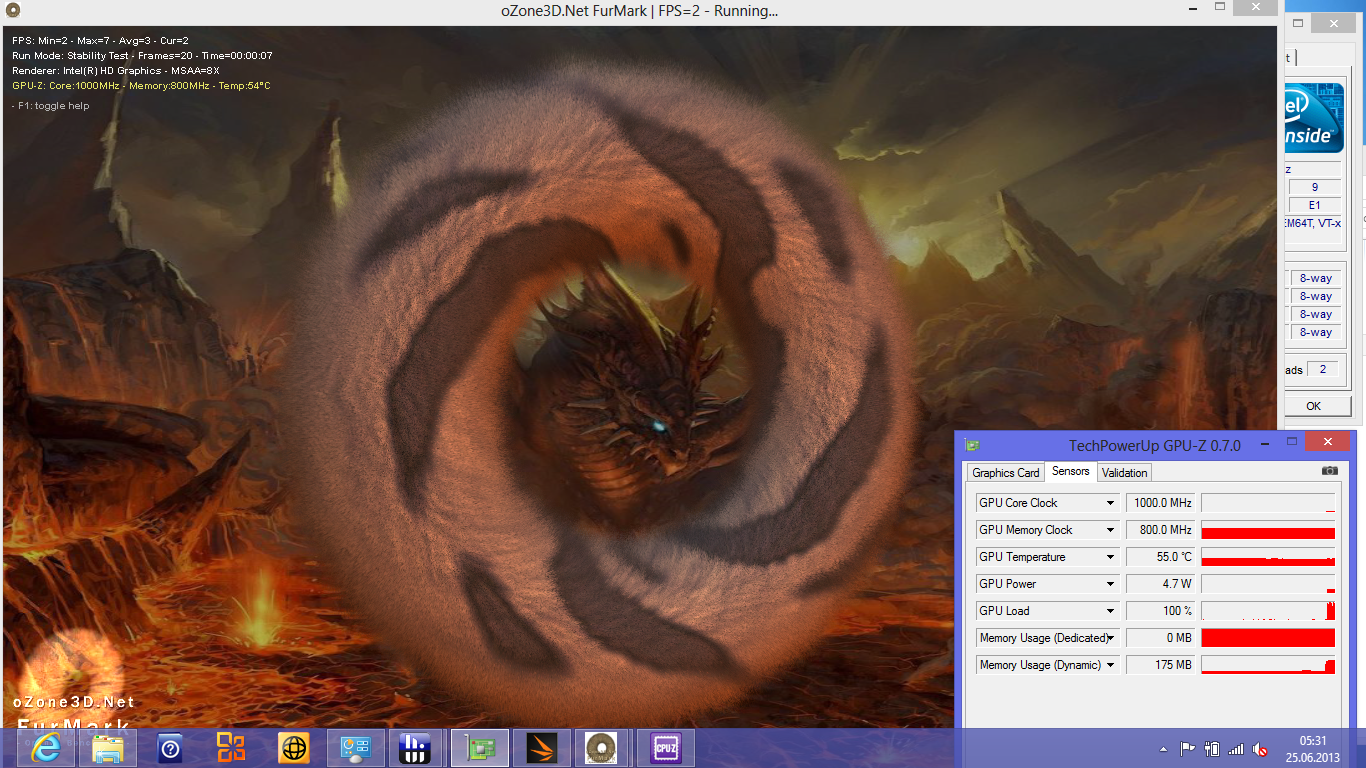Viewport: 1366px width, 768px height.
Task: Click the FurMark 'Renderer: Intel(R) HD Graphics' line
Action: point(116,71)
